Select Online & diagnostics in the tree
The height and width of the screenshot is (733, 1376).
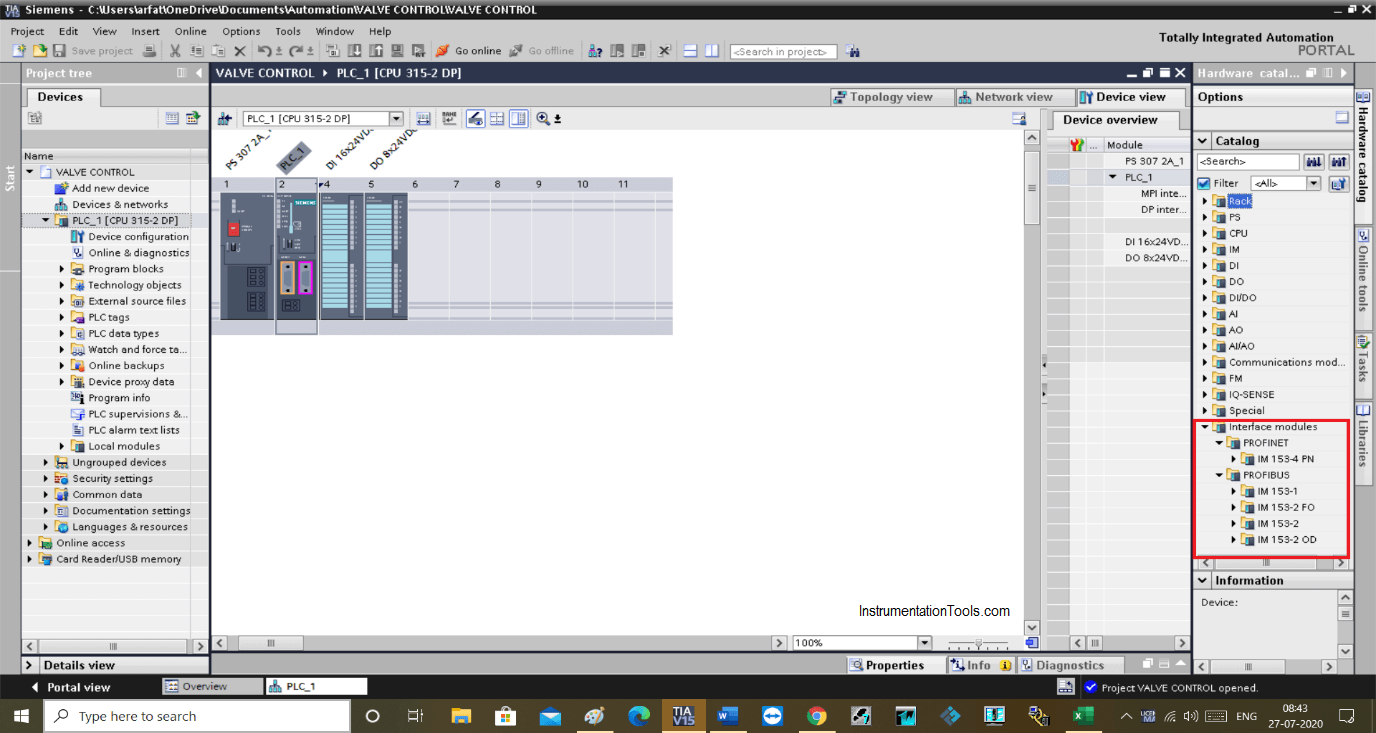click(138, 253)
